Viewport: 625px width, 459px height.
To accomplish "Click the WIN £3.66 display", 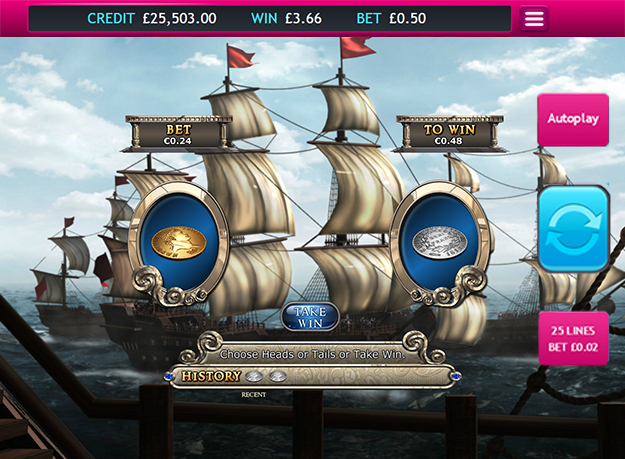I will 286,18.
